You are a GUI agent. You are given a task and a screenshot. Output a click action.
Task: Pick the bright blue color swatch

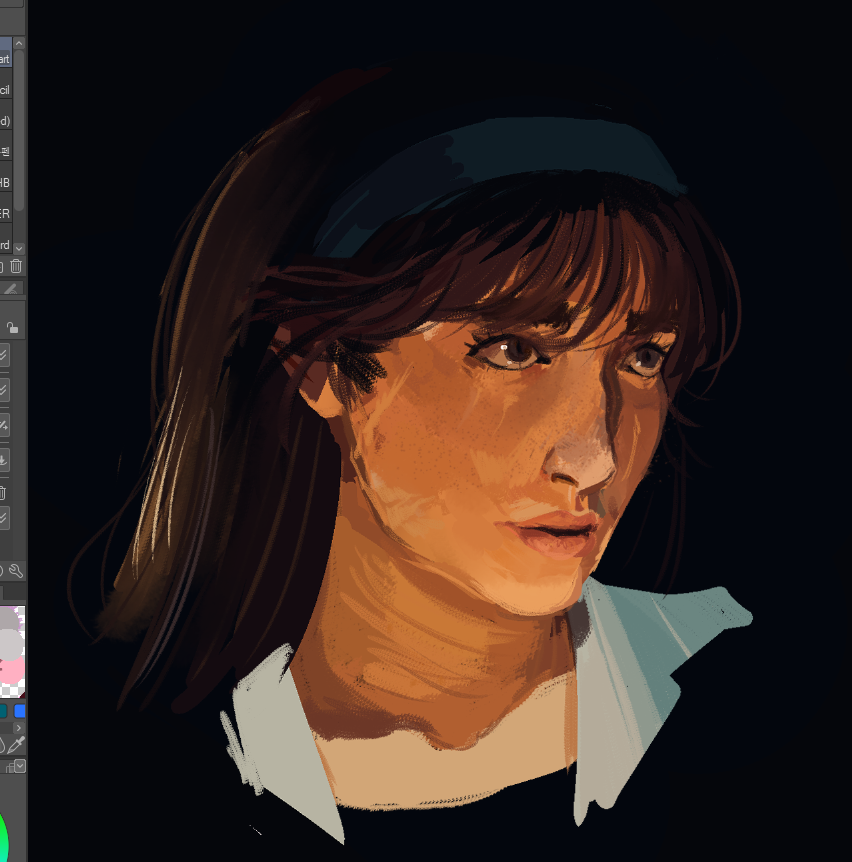(20, 711)
